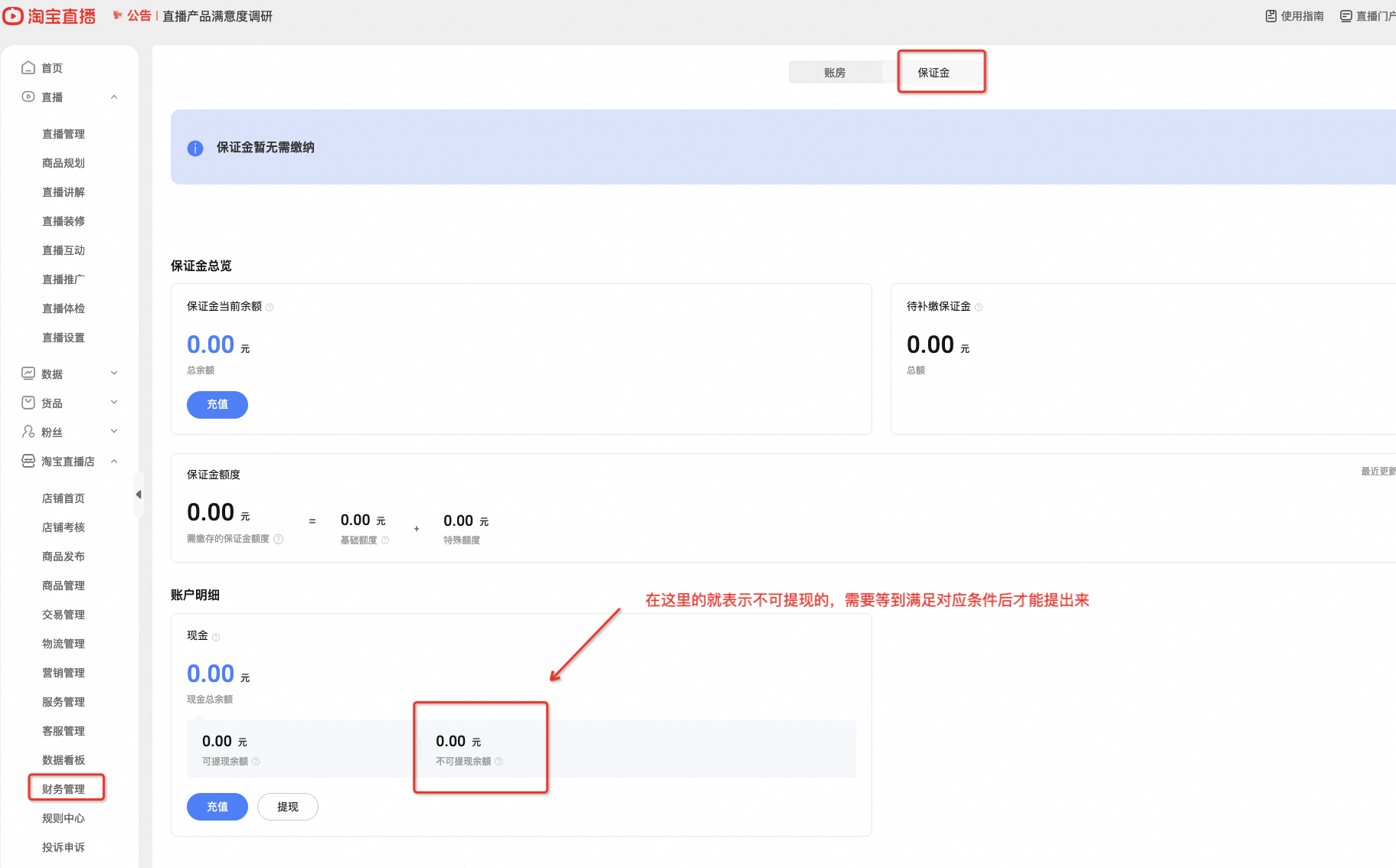Open 财务管理 in the sidebar
This screenshot has width=1396, height=868.
[x=64, y=789]
